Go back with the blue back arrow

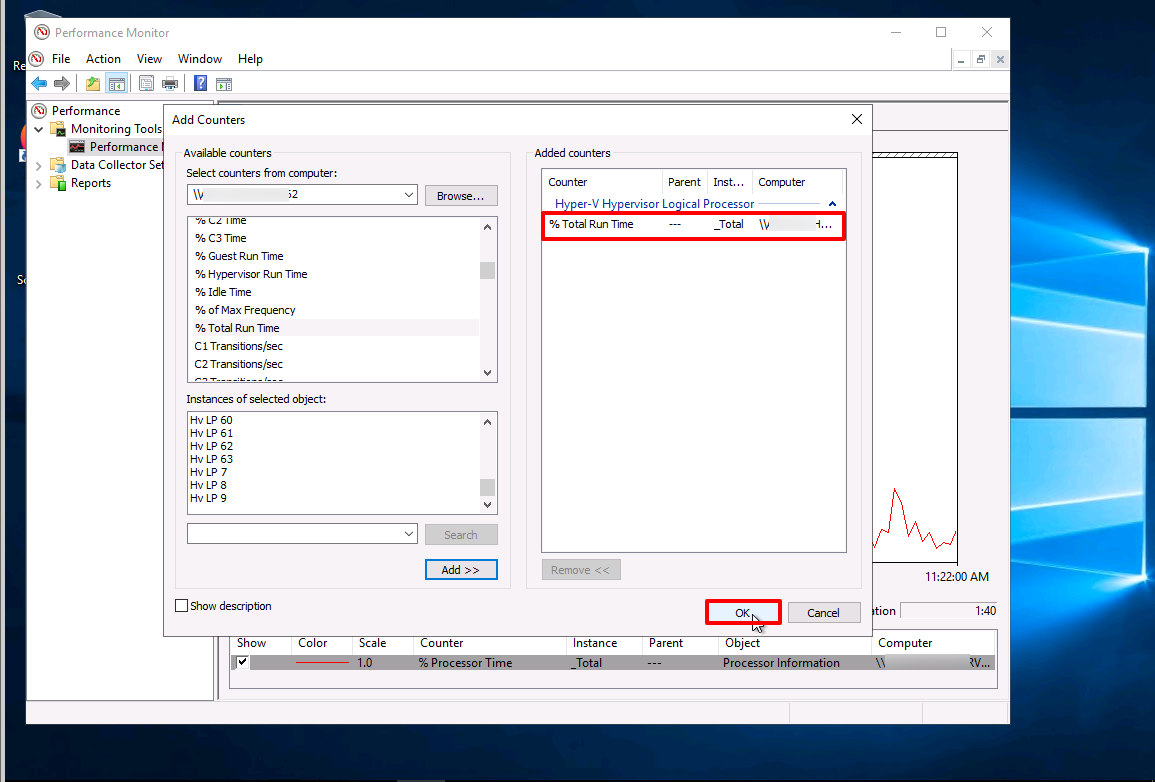[x=39, y=84]
